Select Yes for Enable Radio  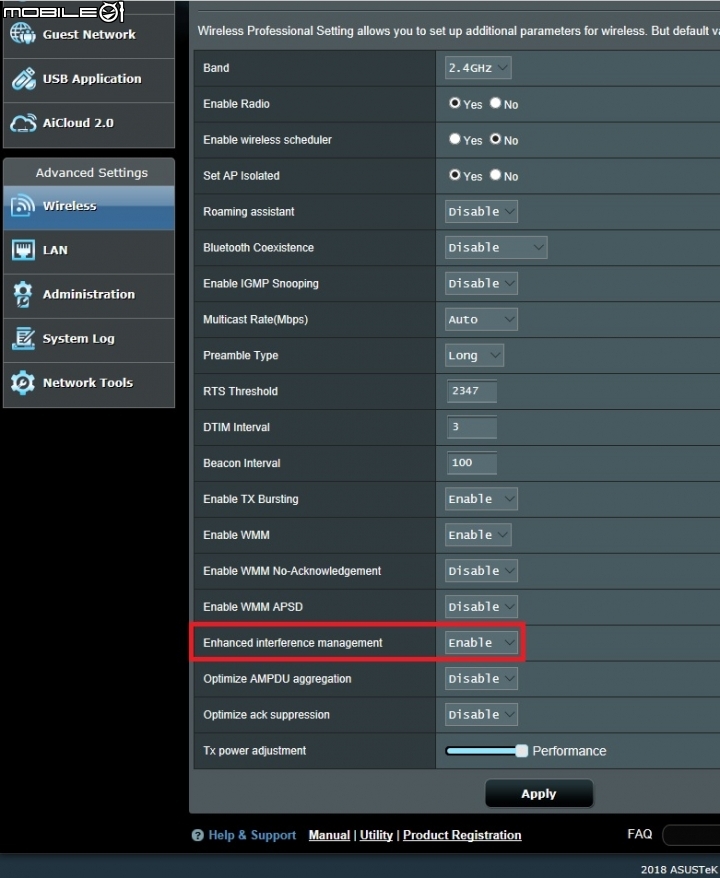pyautogui.click(x=455, y=103)
